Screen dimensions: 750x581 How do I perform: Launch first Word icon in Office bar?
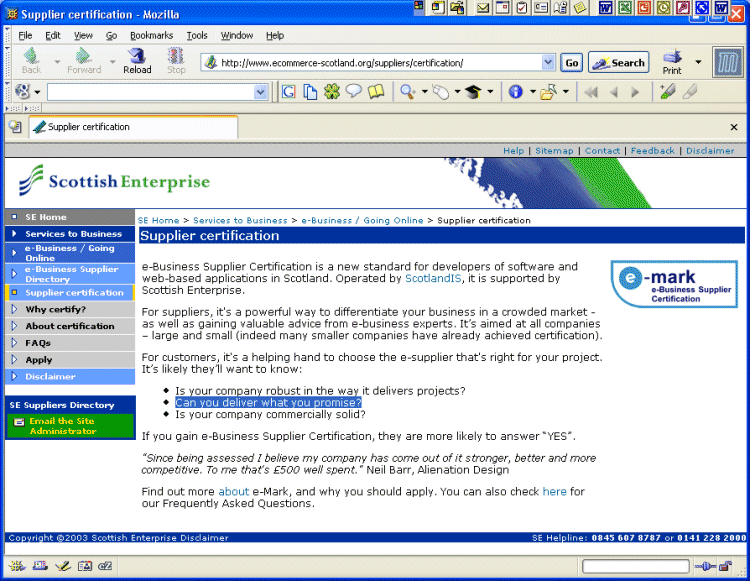tap(606, 7)
